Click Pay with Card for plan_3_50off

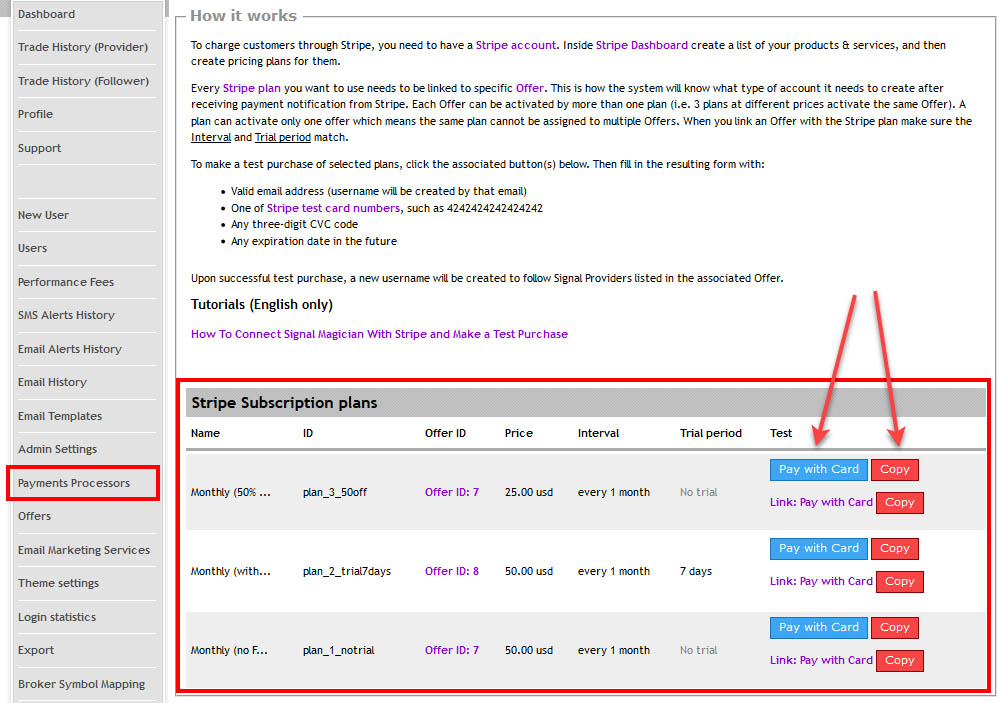pos(818,469)
